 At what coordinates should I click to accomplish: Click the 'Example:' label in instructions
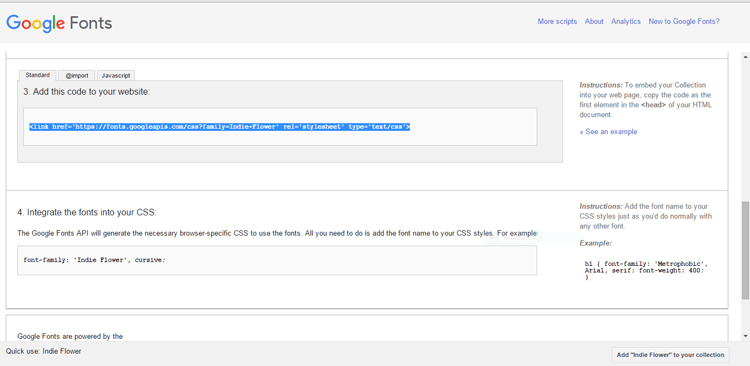(596, 243)
